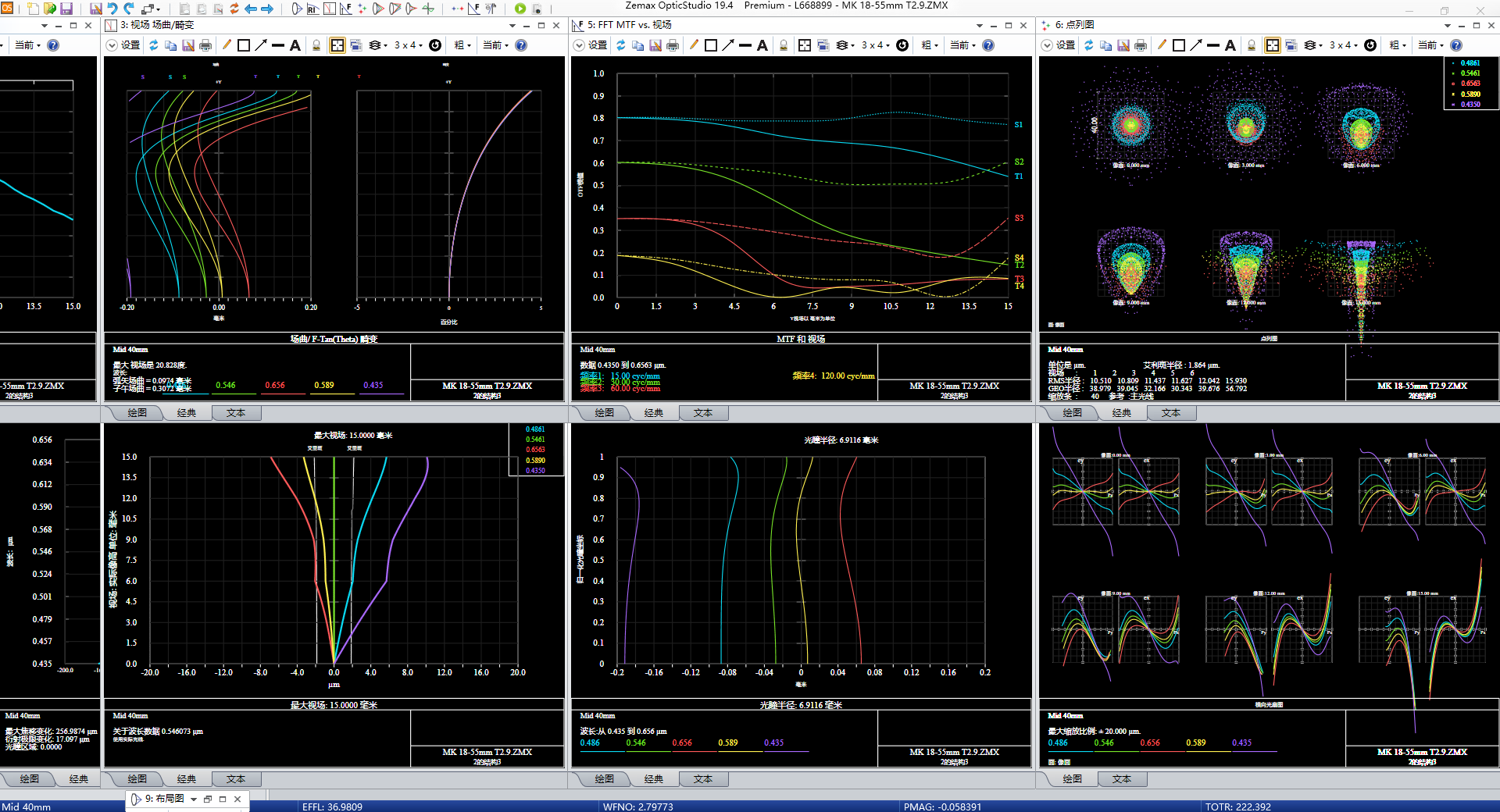
Task: Open the cross-section lens layout icon
Action: click(x=297, y=9)
